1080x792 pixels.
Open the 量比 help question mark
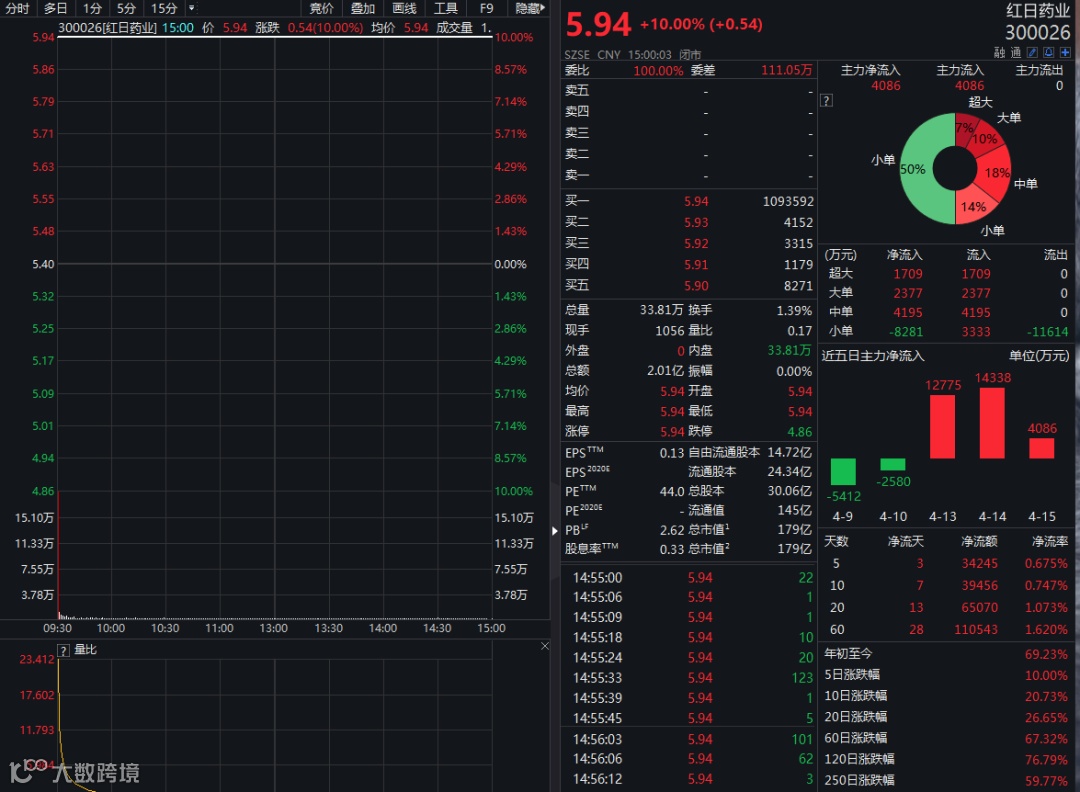tap(63, 650)
